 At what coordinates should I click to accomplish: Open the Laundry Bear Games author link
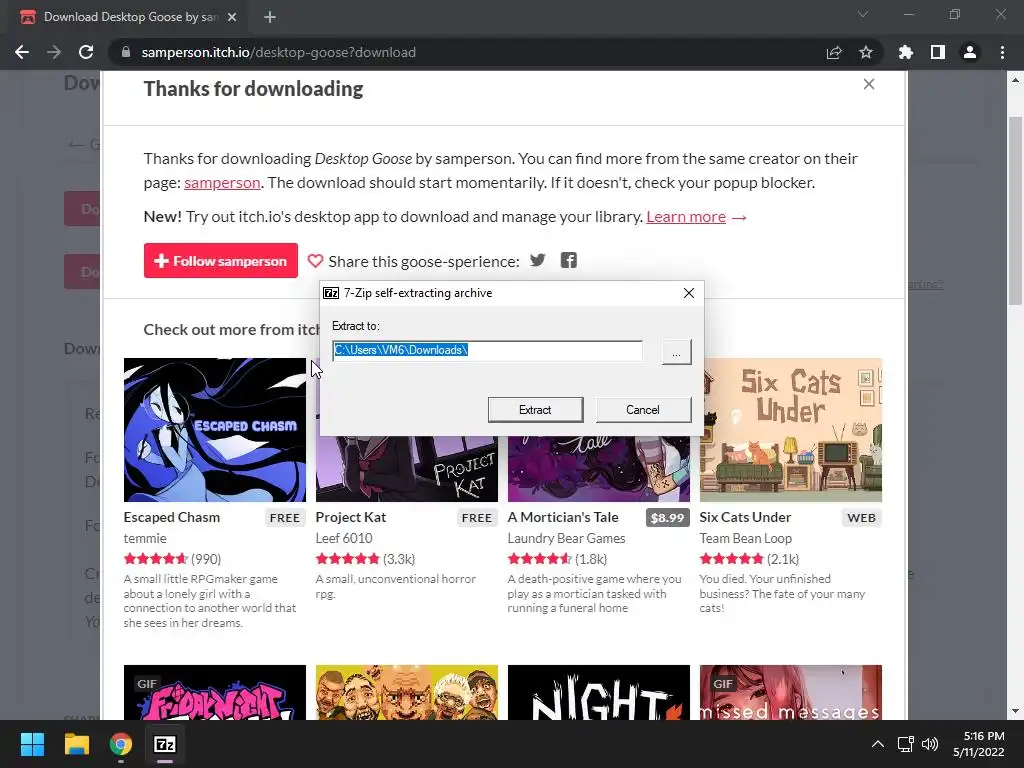tap(566, 538)
